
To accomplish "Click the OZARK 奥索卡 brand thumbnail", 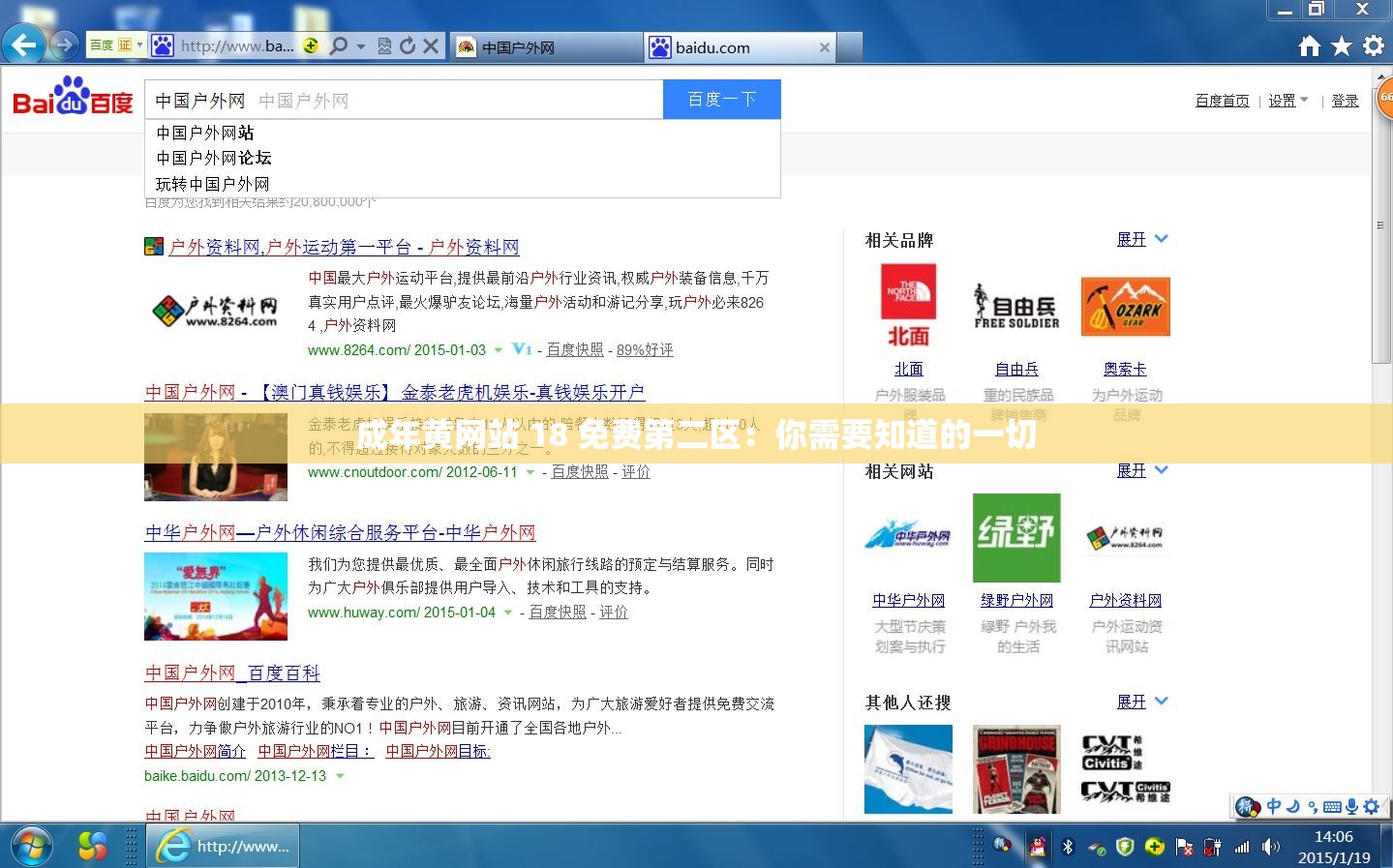I will pos(1126,307).
